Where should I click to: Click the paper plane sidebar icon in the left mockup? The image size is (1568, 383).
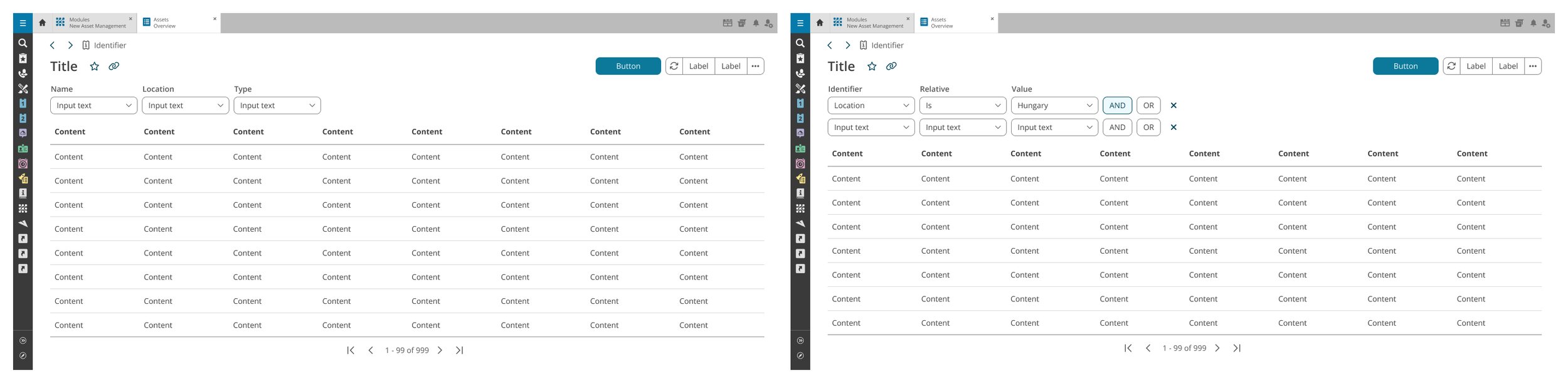[x=23, y=224]
